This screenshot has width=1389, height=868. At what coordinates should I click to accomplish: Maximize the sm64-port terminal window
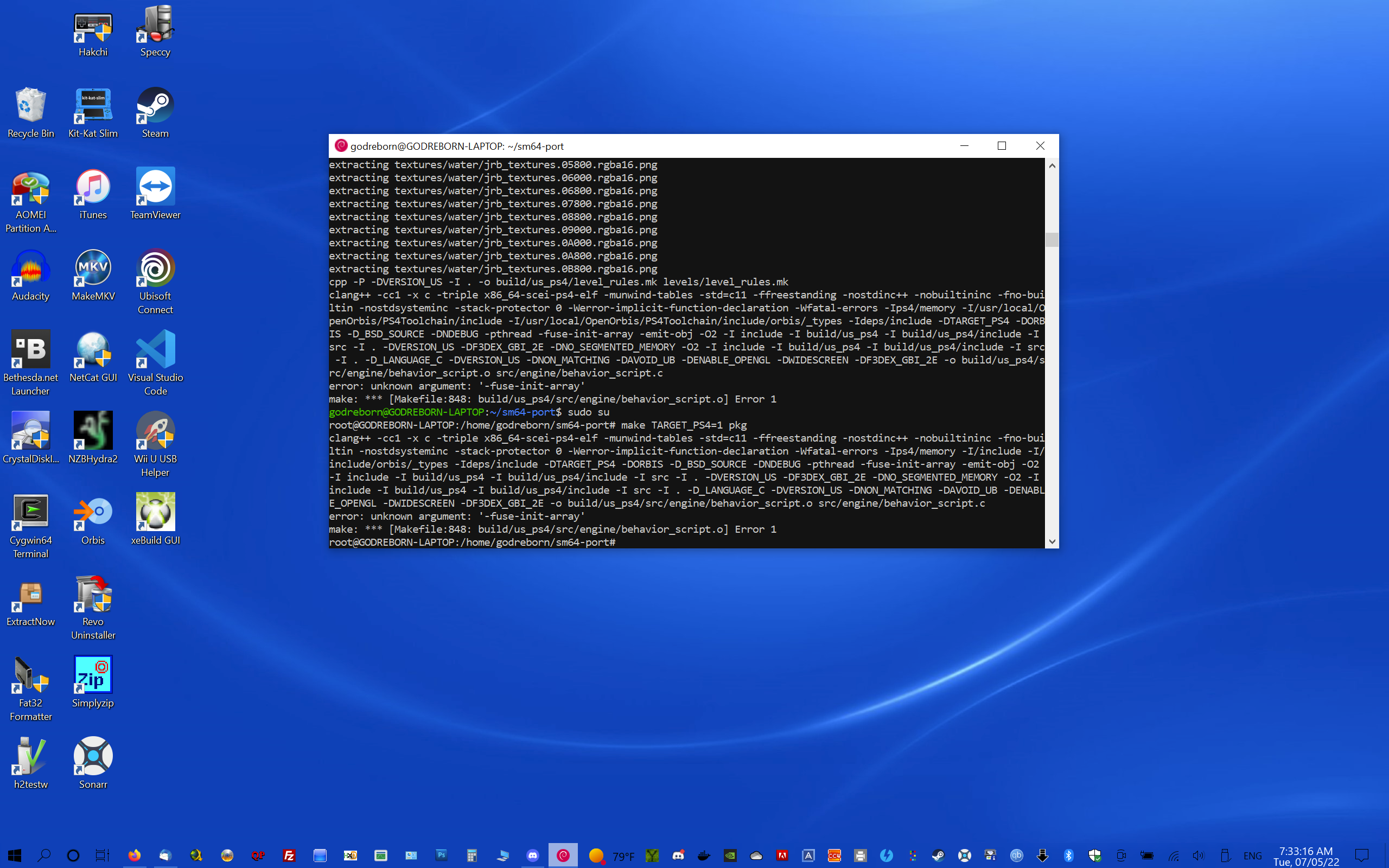[x=1002, y=146]
